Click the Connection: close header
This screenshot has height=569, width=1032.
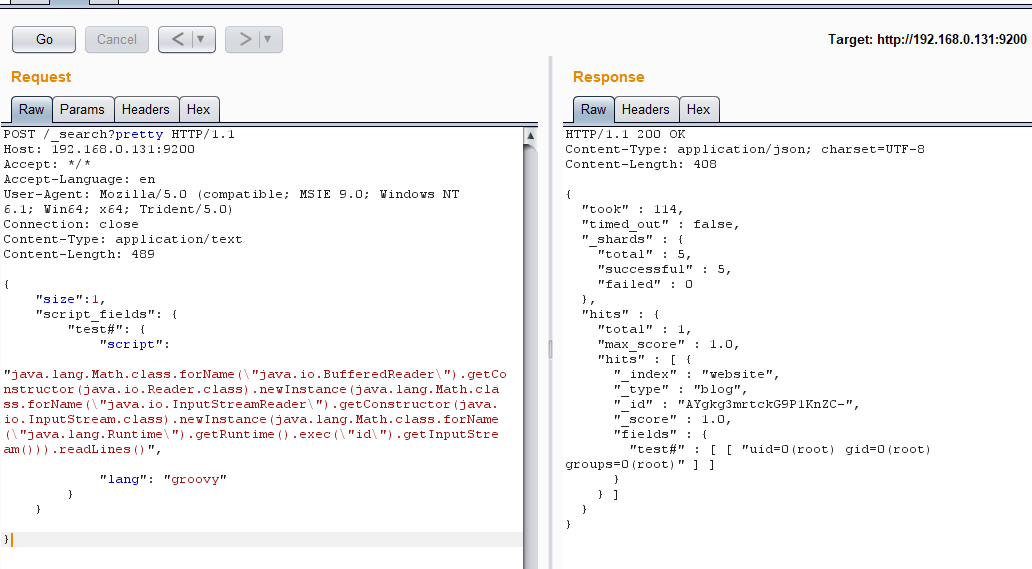pyautogui.click(x=71, y=224)
